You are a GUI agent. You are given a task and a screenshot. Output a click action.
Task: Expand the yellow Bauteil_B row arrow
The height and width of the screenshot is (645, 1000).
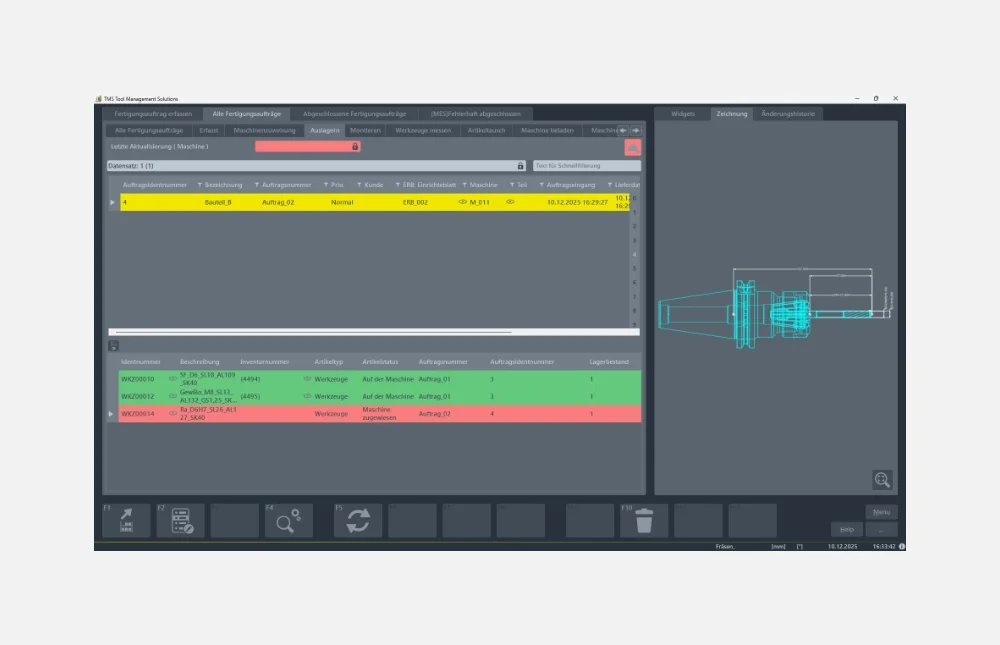(112, 202)
